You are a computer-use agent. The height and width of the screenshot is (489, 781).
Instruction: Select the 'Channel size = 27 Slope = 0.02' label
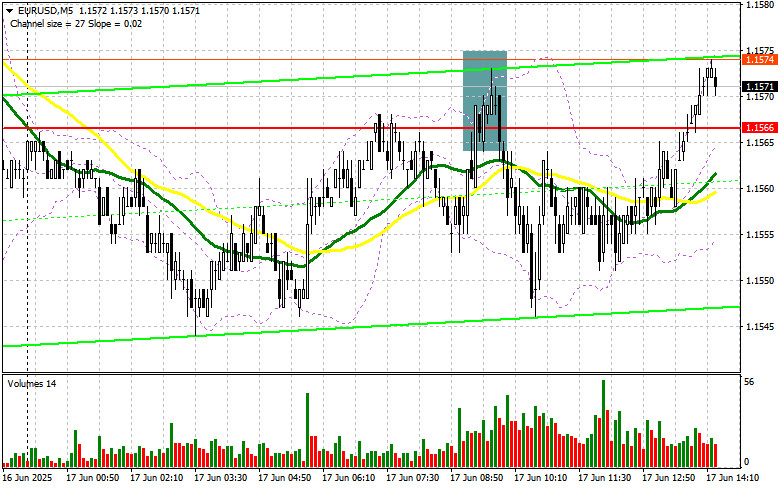(x=76, y=24)
